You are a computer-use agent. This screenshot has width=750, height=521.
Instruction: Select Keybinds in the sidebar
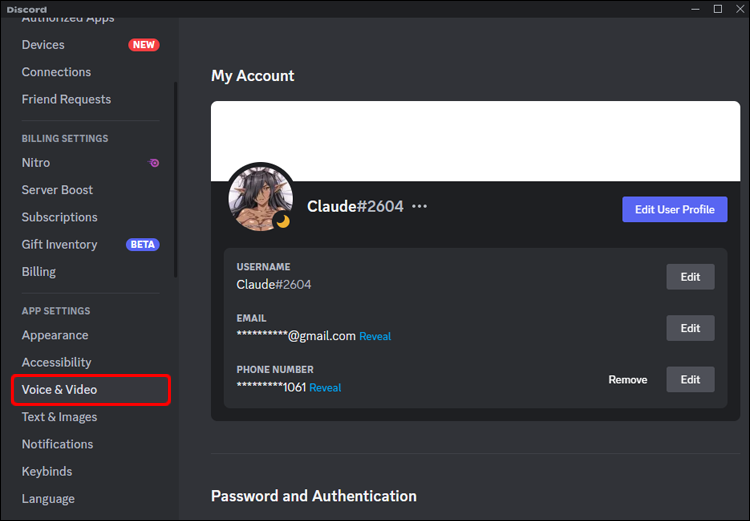[47, 471]
